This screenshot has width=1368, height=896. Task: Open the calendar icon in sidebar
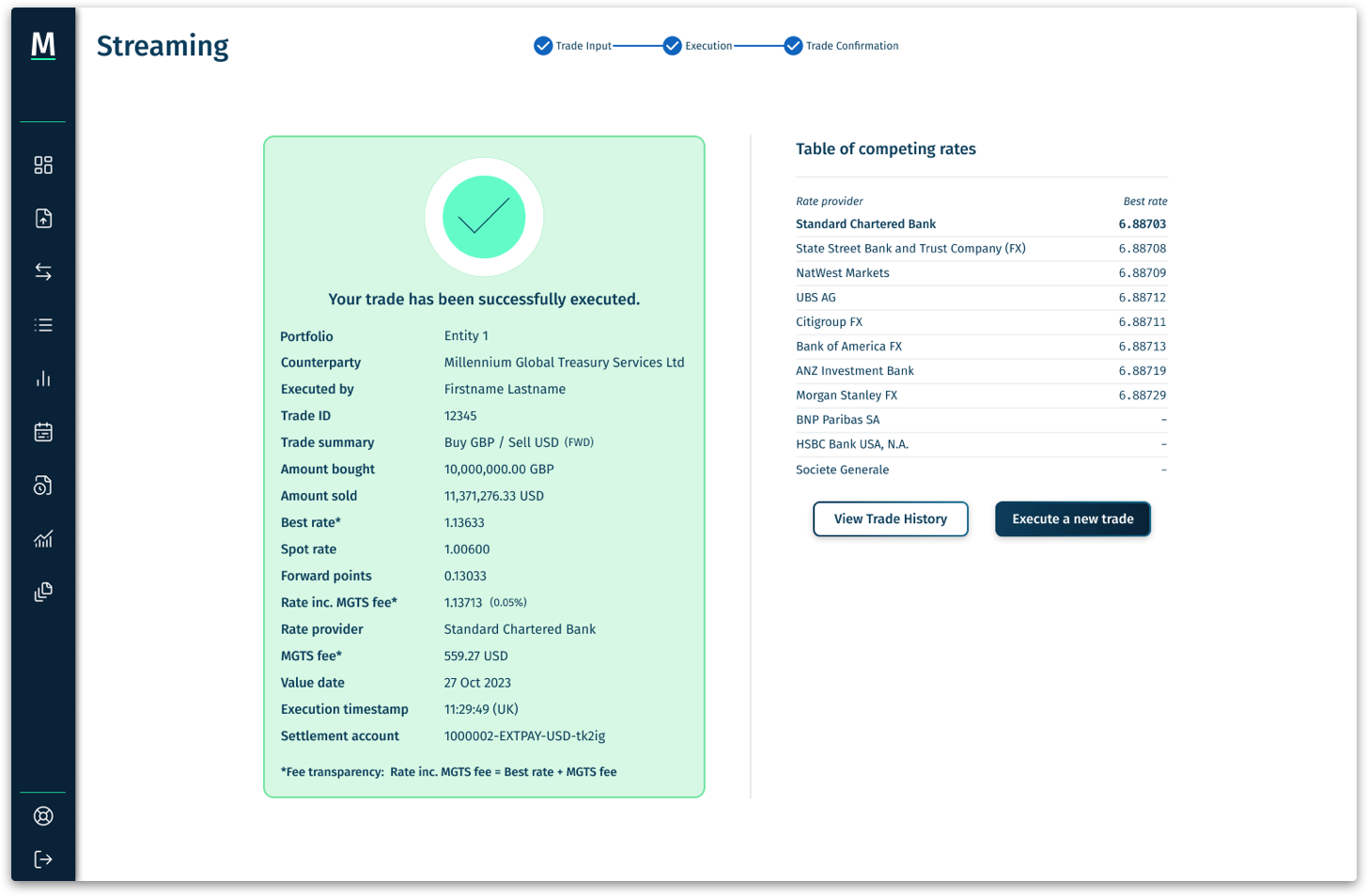(x=42, y=432)
